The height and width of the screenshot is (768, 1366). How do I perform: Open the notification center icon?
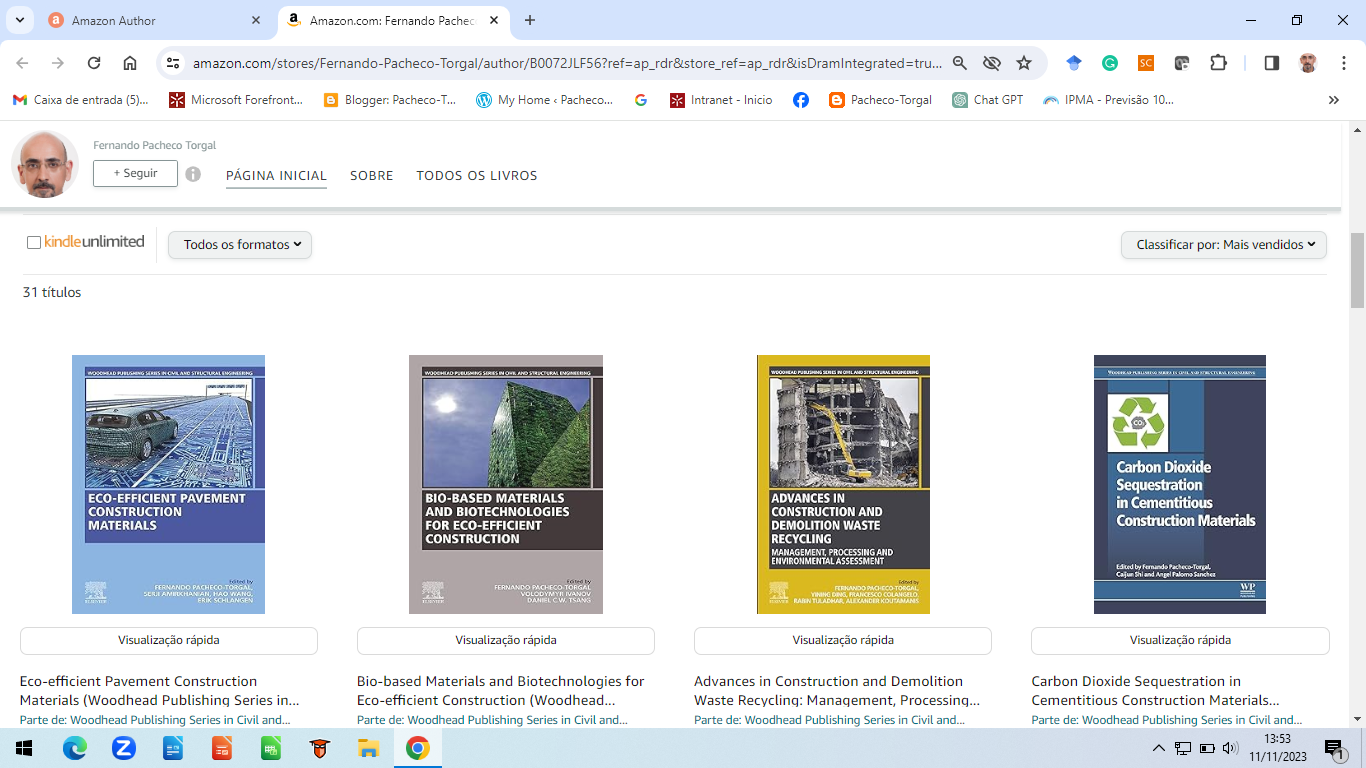click(x=1334, y=748)
